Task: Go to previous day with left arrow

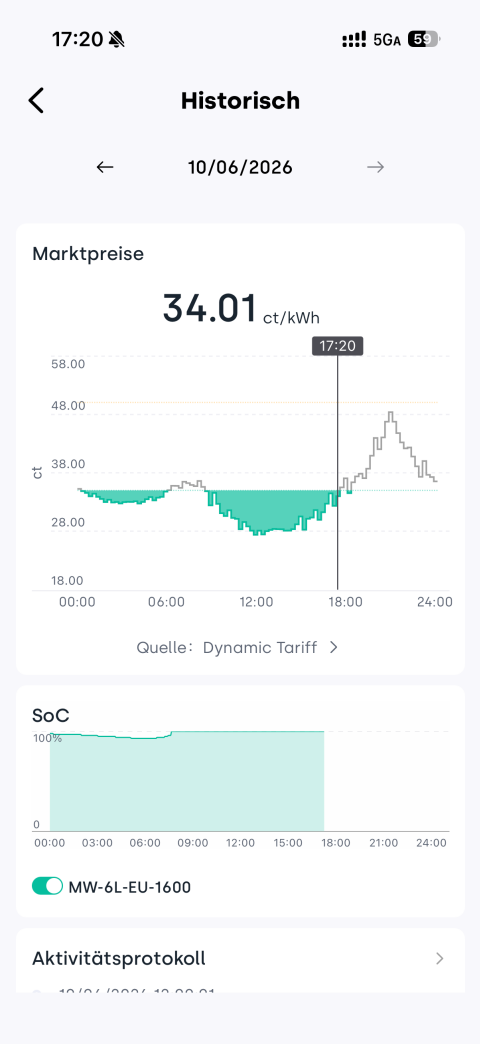Action: click(x=105, y=167)
